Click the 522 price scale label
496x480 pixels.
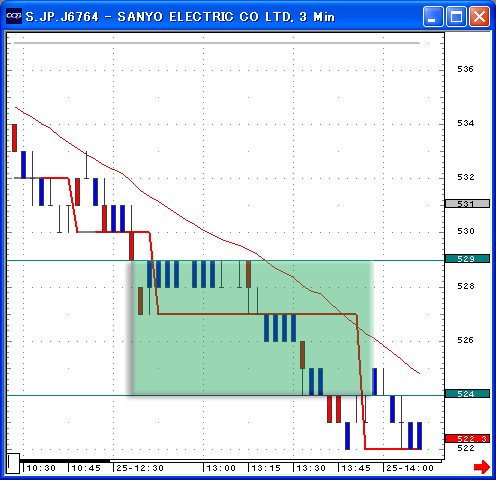(x=465, y=448)
